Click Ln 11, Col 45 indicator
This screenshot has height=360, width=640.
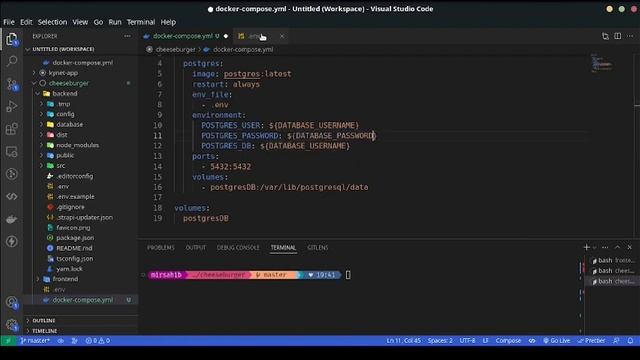click(403, 340)
